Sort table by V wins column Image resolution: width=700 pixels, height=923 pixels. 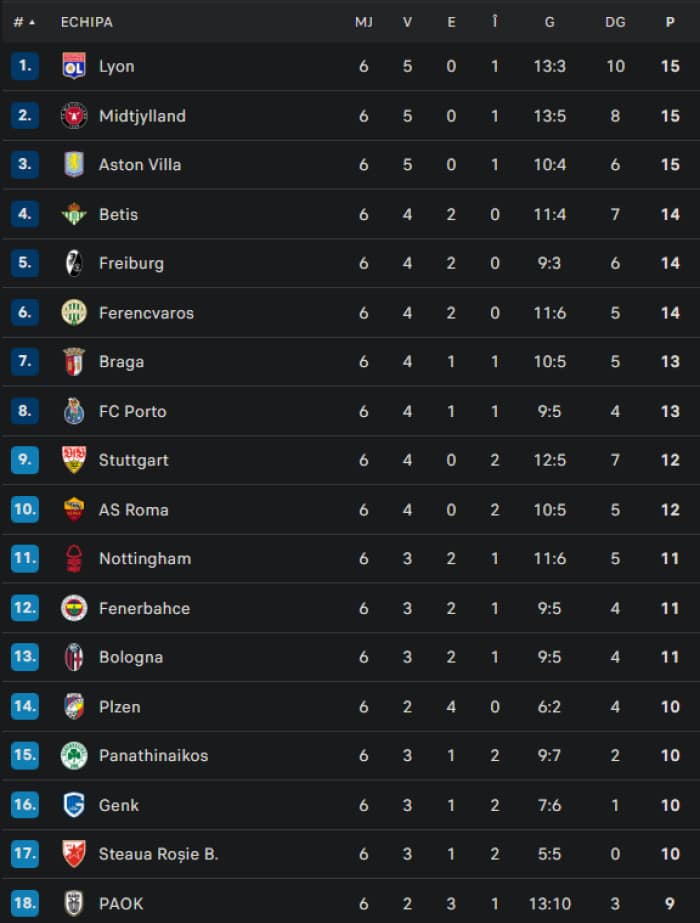pyautogui.click(x=407, y=22)
